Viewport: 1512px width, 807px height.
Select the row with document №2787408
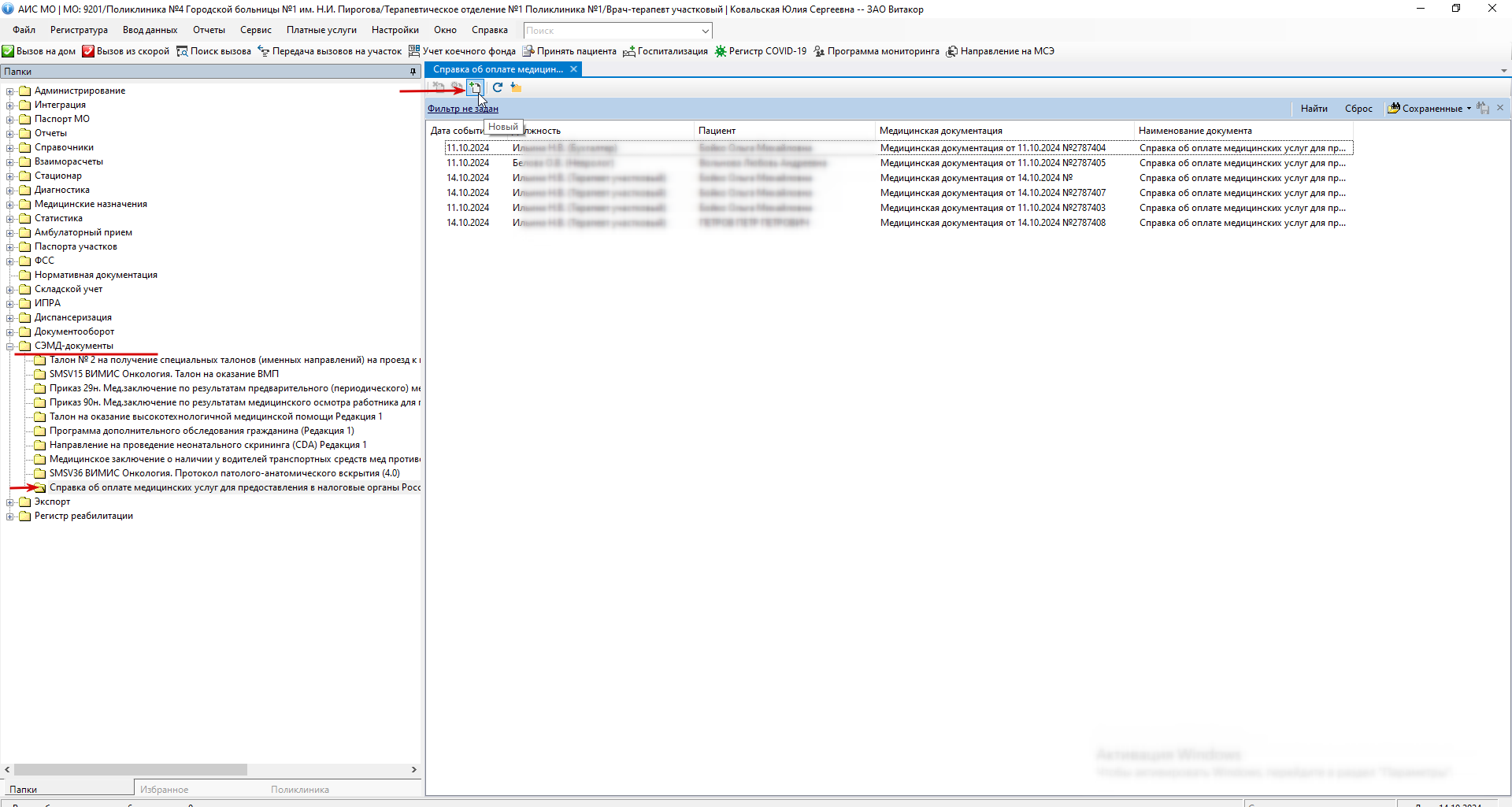point(899,223)
